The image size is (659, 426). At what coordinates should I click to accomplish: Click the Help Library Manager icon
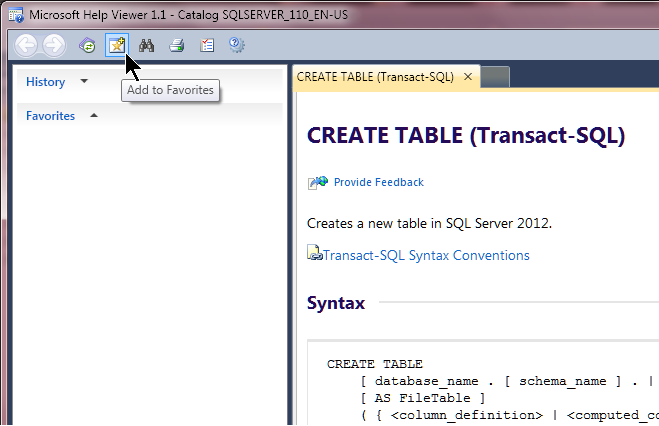(x=236, y=45)
